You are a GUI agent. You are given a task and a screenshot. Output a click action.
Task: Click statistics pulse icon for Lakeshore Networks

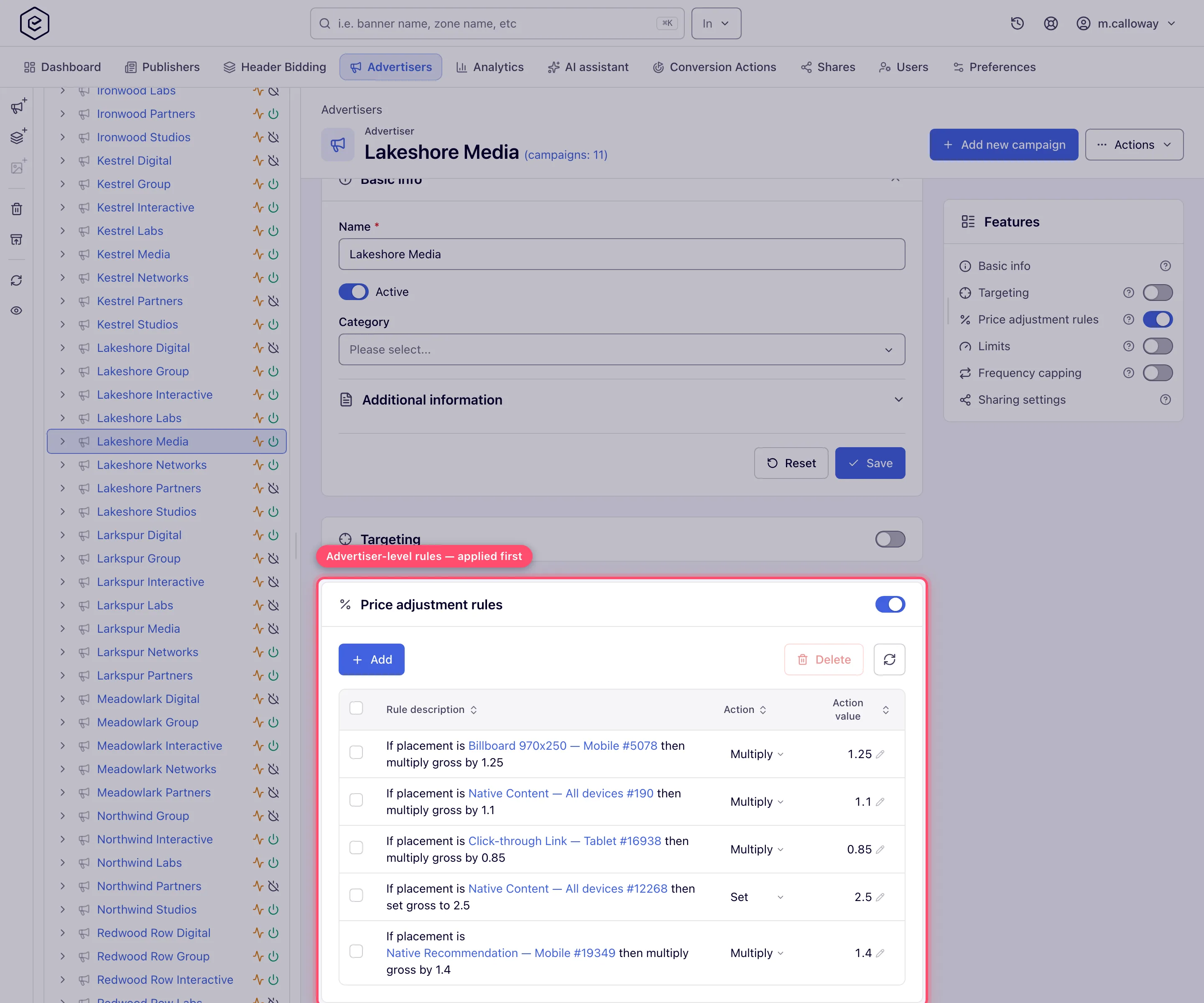tap(258, 465)
